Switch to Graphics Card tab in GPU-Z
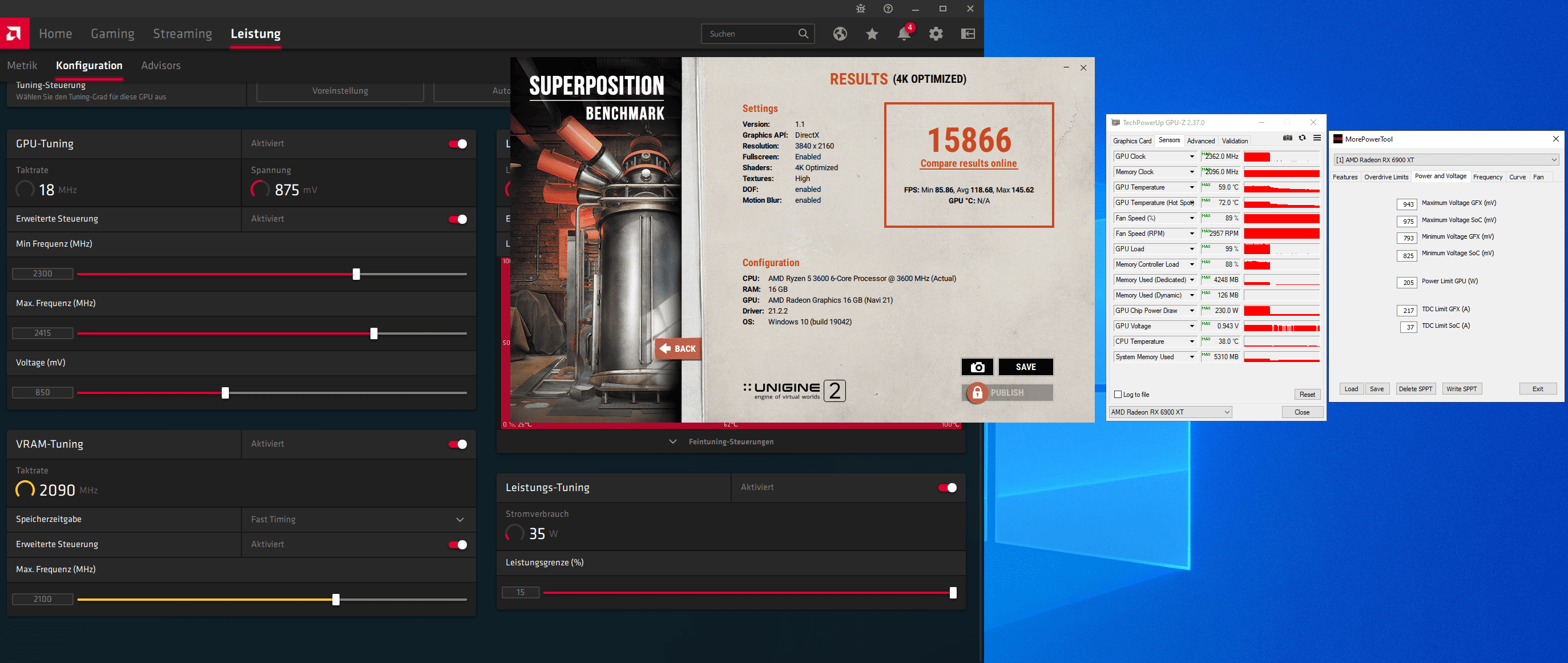 tap(1132, 140)
